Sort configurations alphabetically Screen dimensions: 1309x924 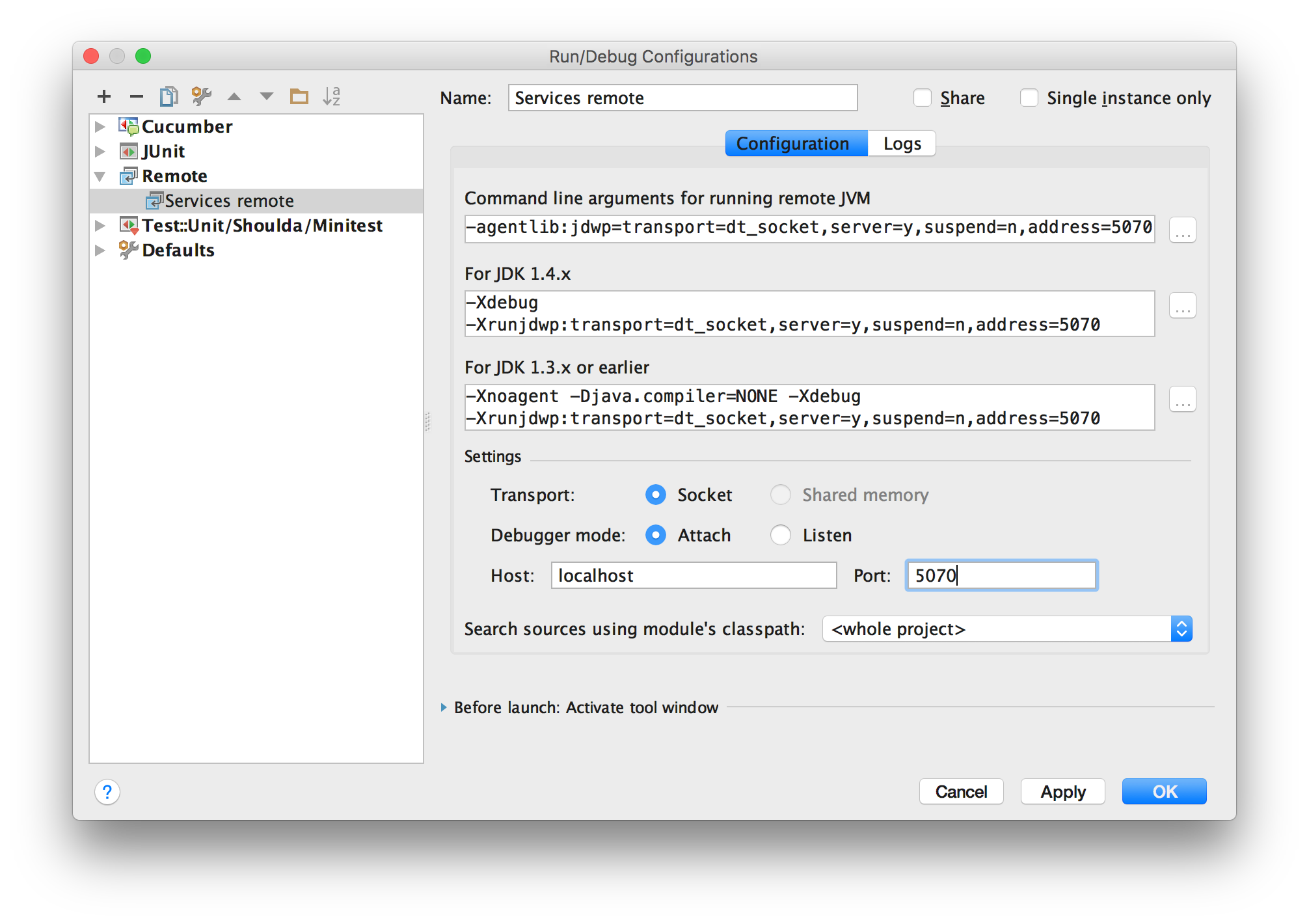[331, 96]
